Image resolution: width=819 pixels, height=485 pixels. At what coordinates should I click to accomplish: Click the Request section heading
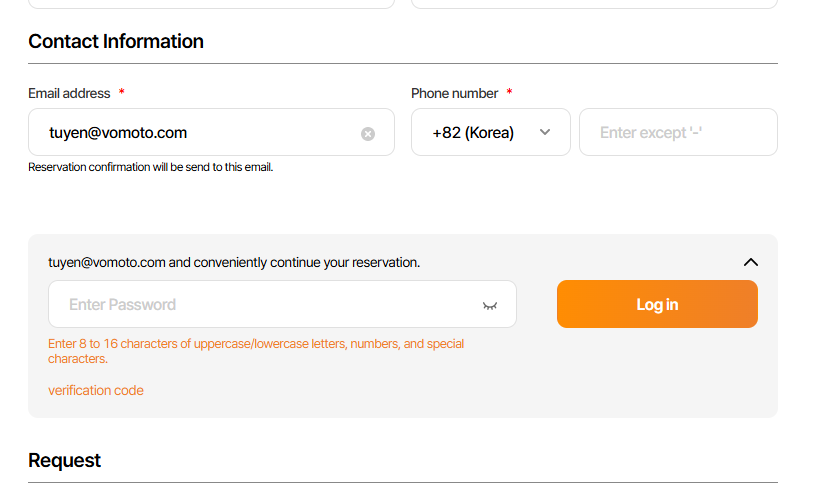click(65, 460)
